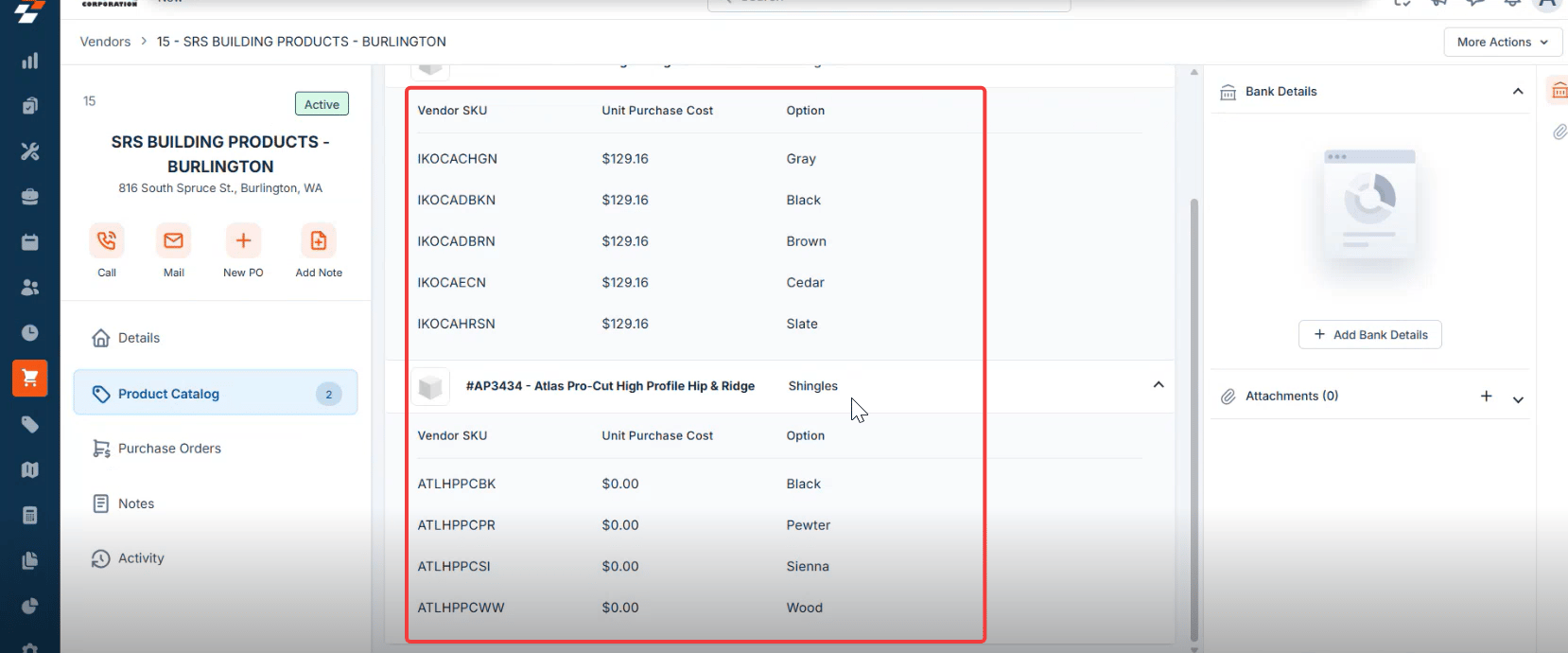This screenshot has width=1568, height=653.
Task: Click the Add Note document icon
Action: 319,240
